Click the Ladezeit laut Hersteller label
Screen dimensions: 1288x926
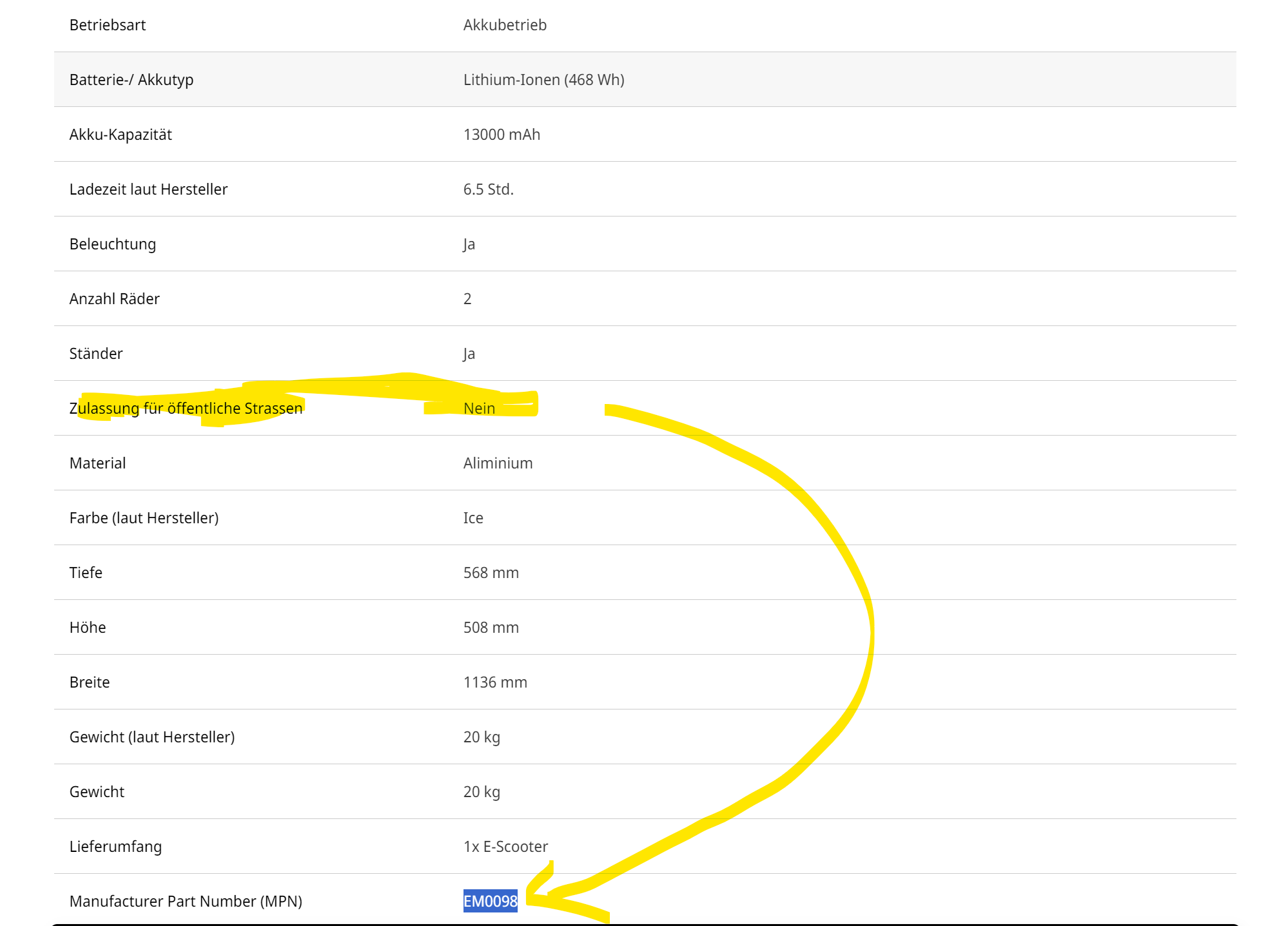148,189
